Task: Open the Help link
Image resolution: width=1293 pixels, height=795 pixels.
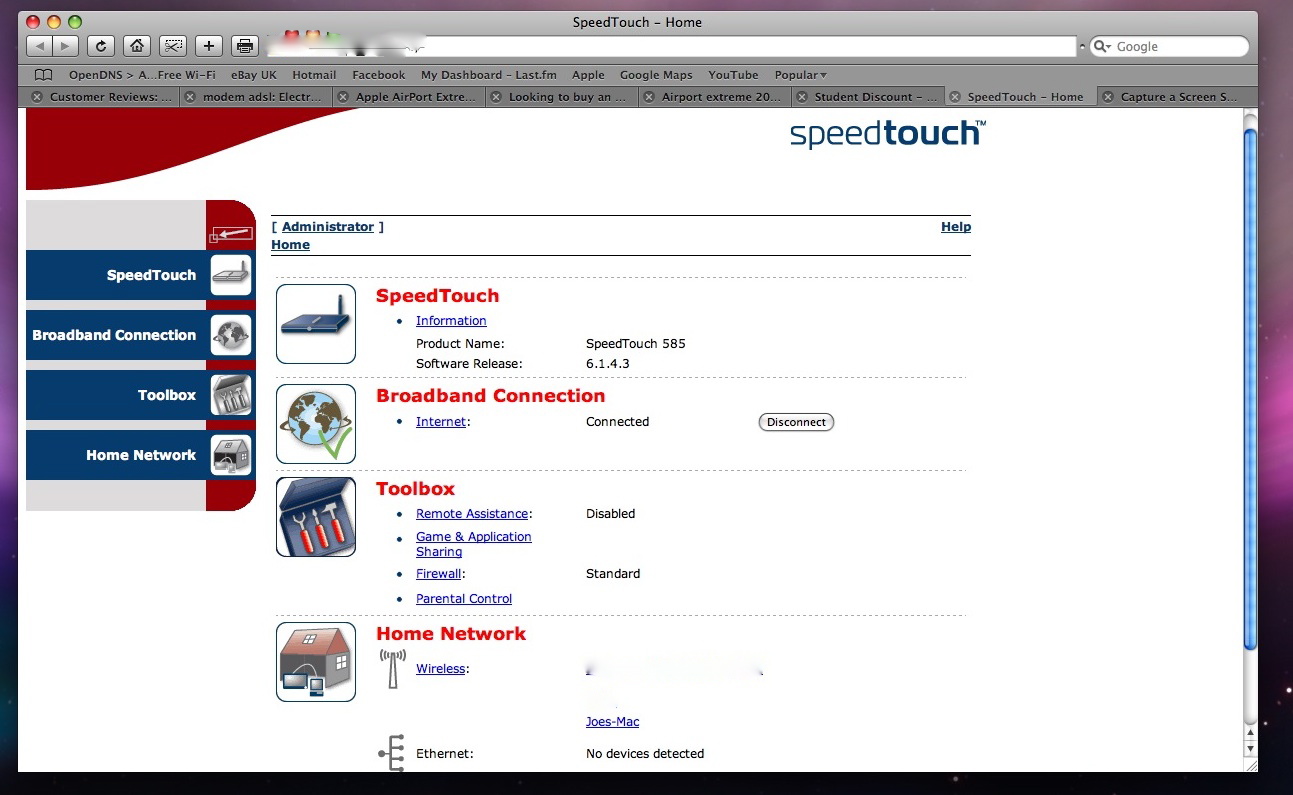Action: pos(956,227)
